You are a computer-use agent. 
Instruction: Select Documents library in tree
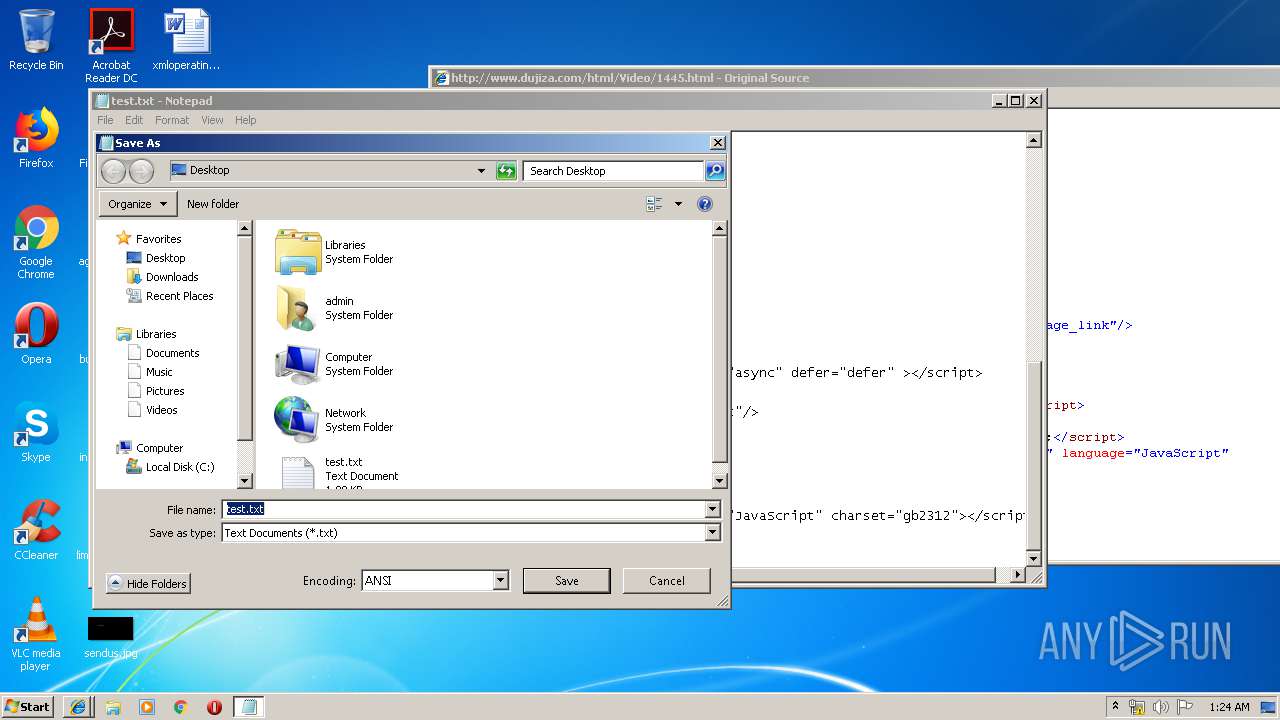coord(164,353)
